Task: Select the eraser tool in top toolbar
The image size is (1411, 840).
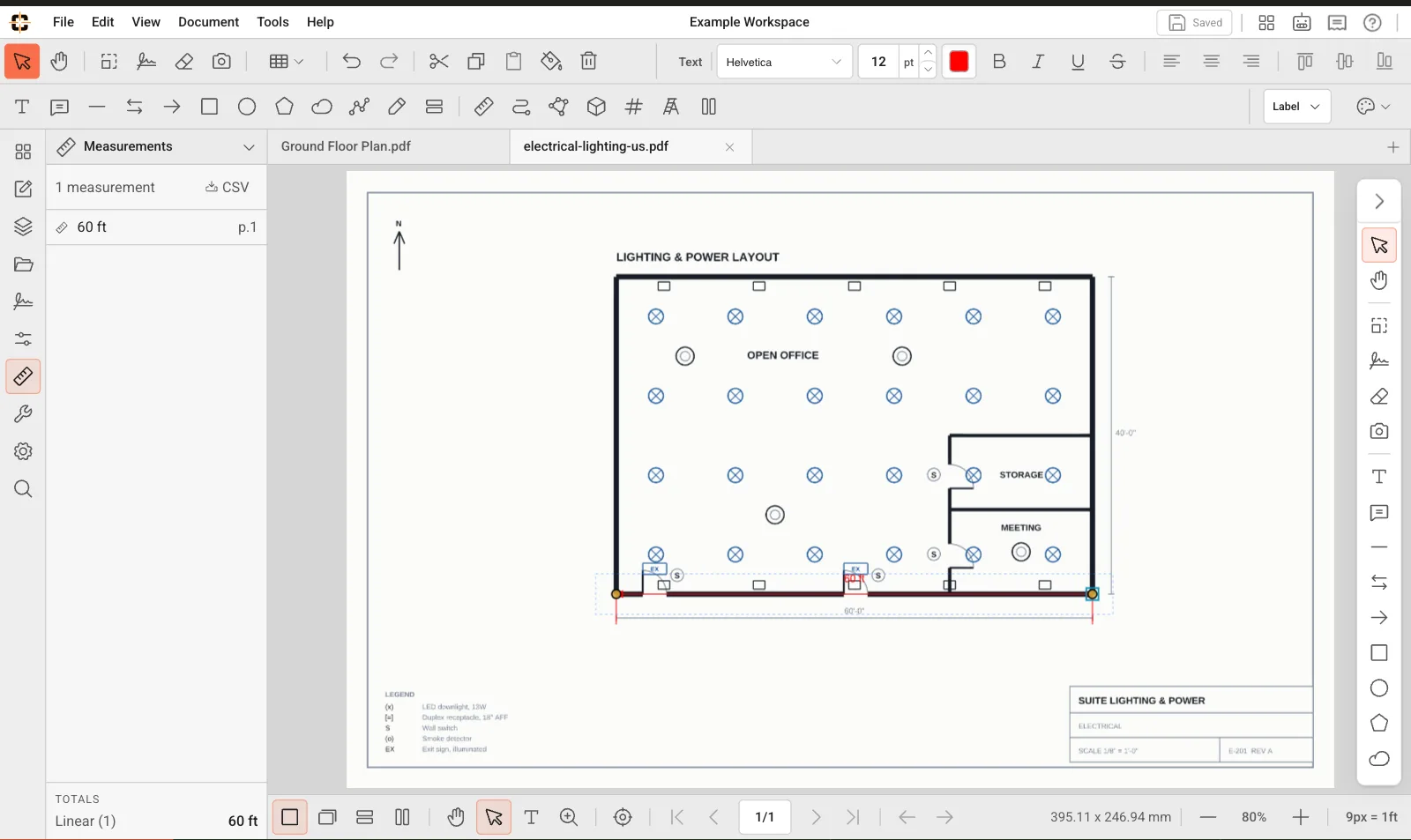Action: 183,61
